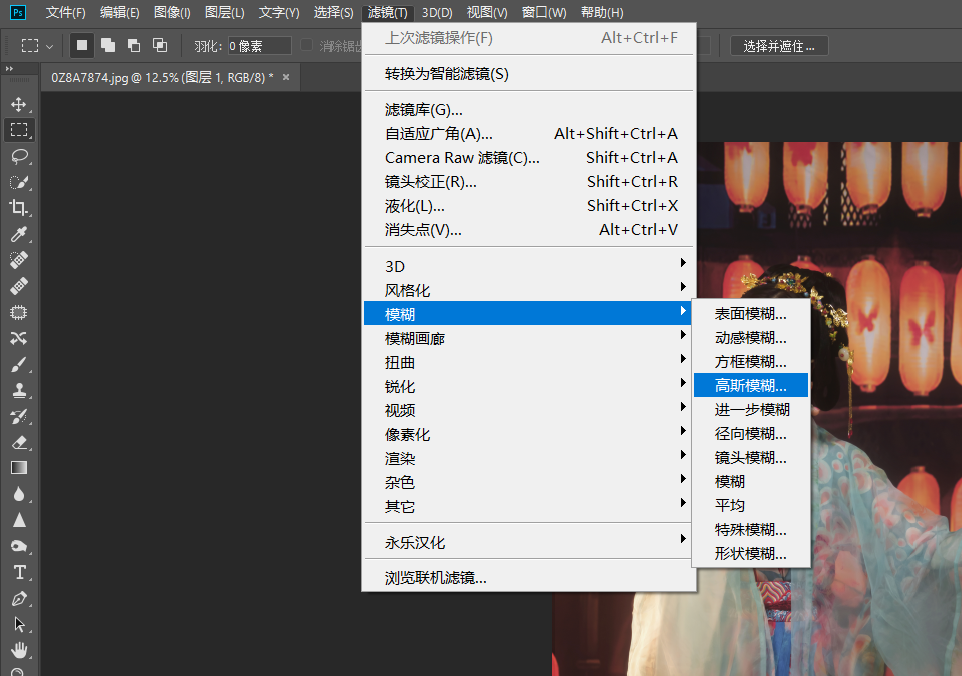Viewport: 962px width, 676px height.
Task: Choose 转换为智能滤镜(S) menu item
Action: (x=528, y=74)
